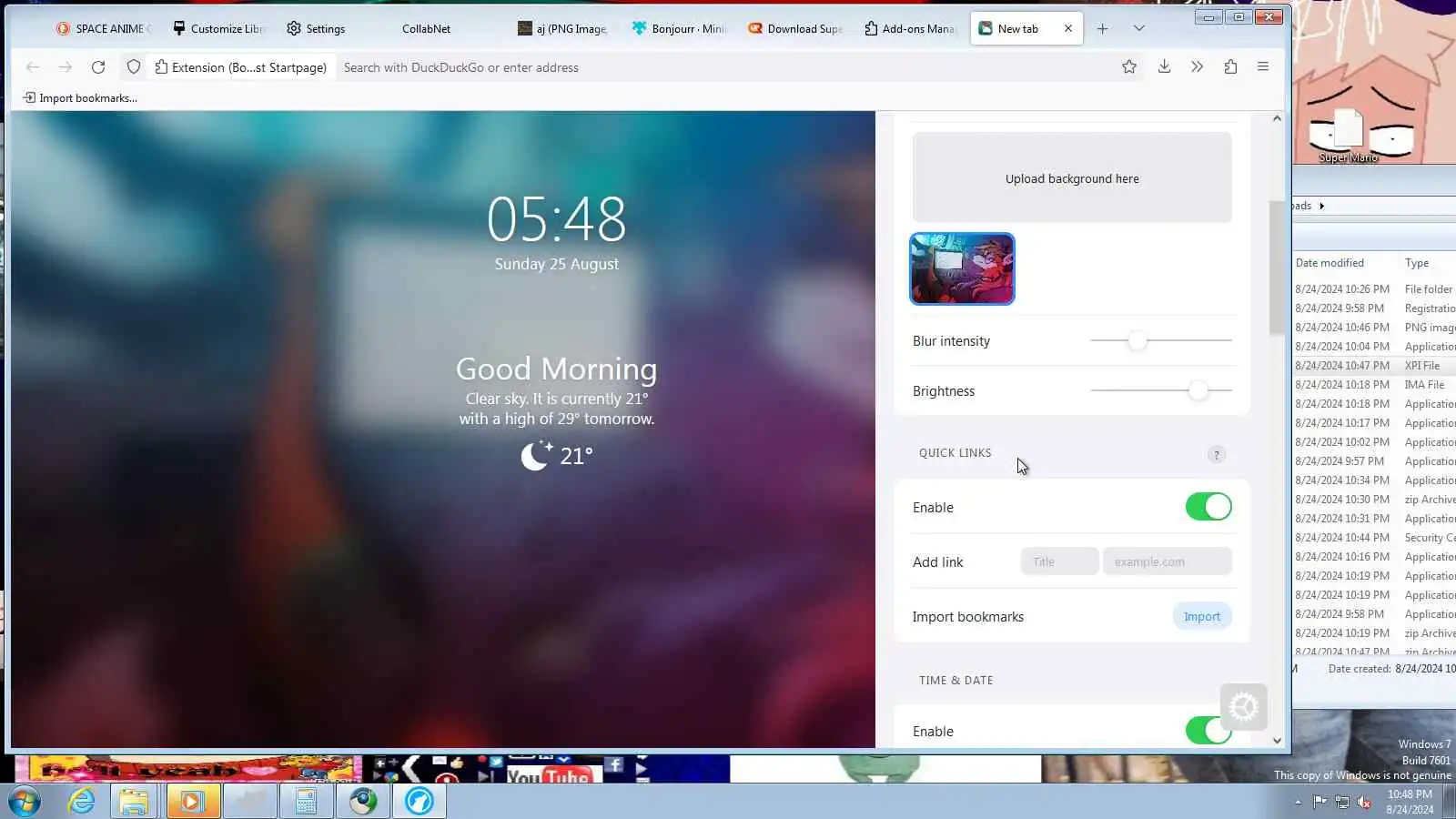Switch to the SPACE ANIME tab
This screenshot has height=819, width=1456.
103,28
